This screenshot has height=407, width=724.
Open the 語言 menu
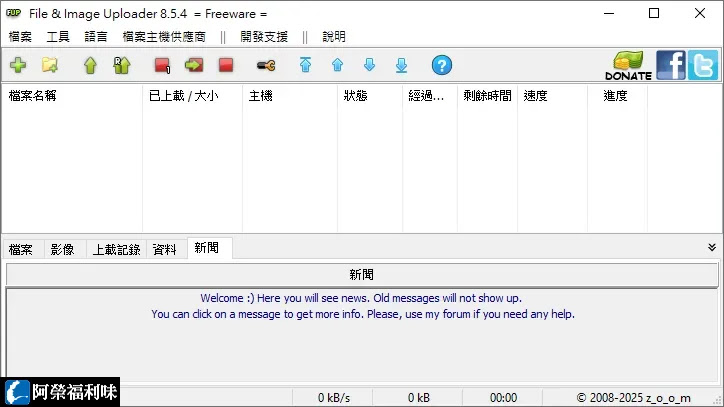[x=96, y=36]
